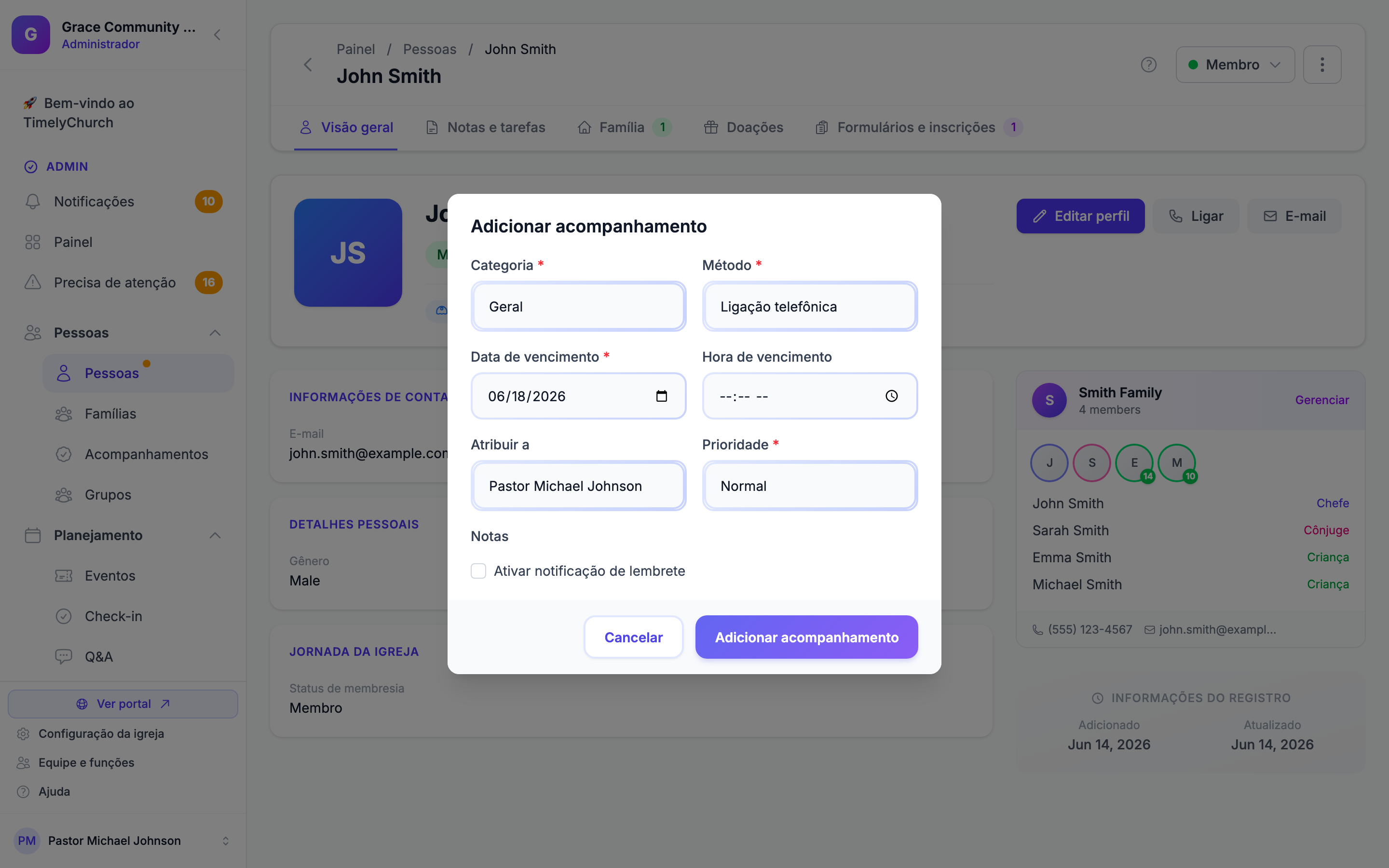The width and height of the screenshot is (1389, 868).
Task: Collapse the Pessoas sidebar section
Action: point(215,333)
